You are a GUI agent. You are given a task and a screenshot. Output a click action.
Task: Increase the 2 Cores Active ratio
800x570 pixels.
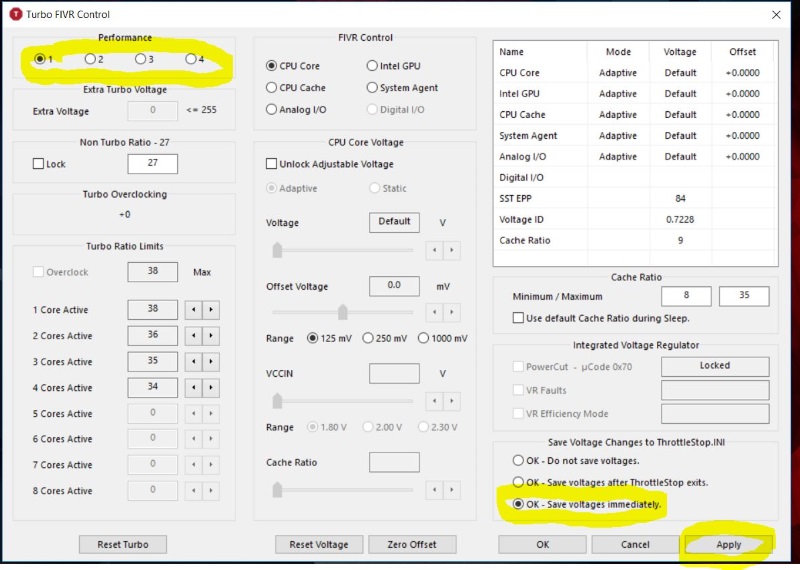pyautogui.click(x=211, y=336)
